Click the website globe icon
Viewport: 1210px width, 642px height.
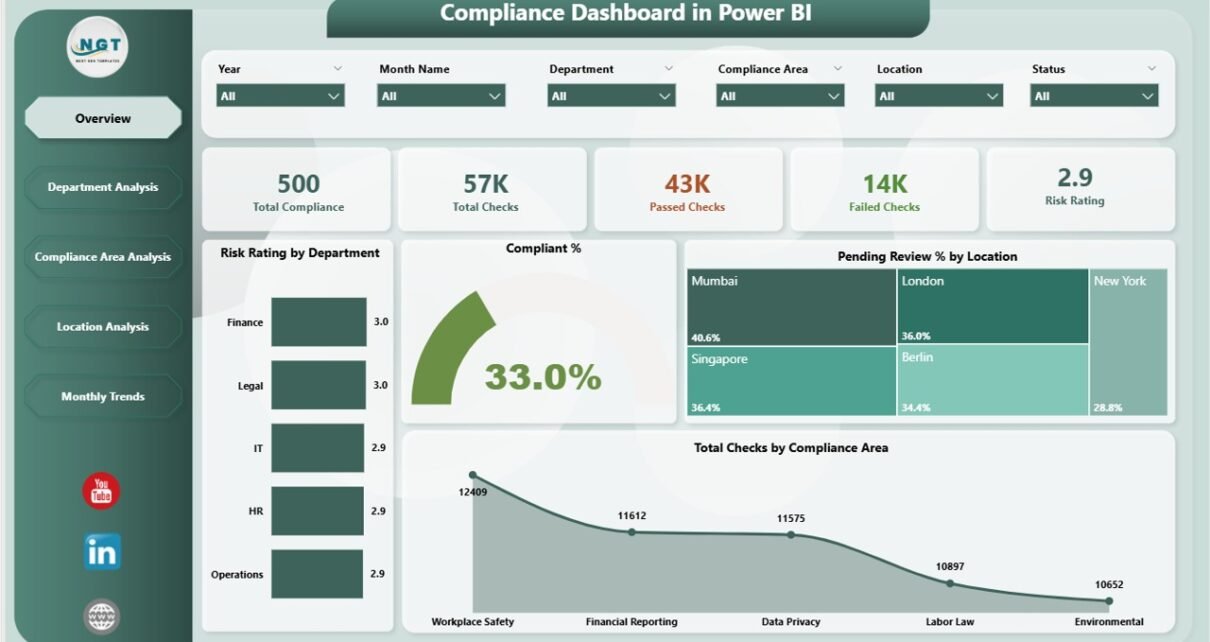pyautogui.click(x=101, y=615)
